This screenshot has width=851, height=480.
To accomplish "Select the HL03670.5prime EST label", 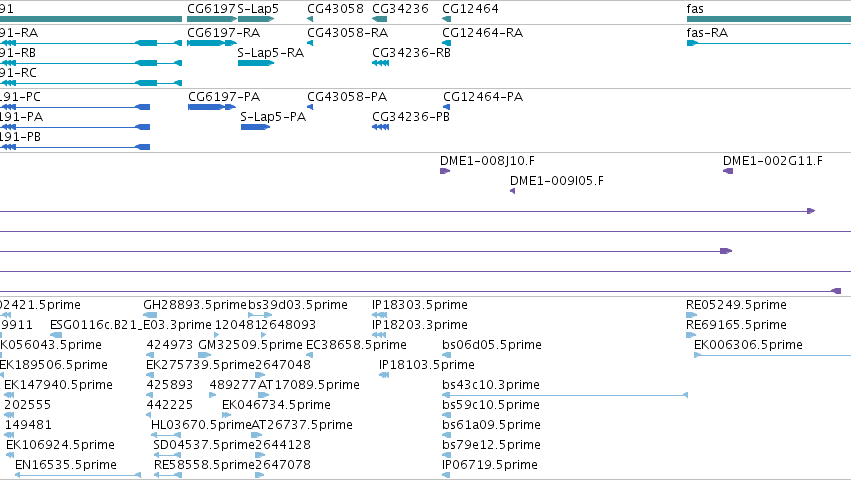I will [201, 425].
